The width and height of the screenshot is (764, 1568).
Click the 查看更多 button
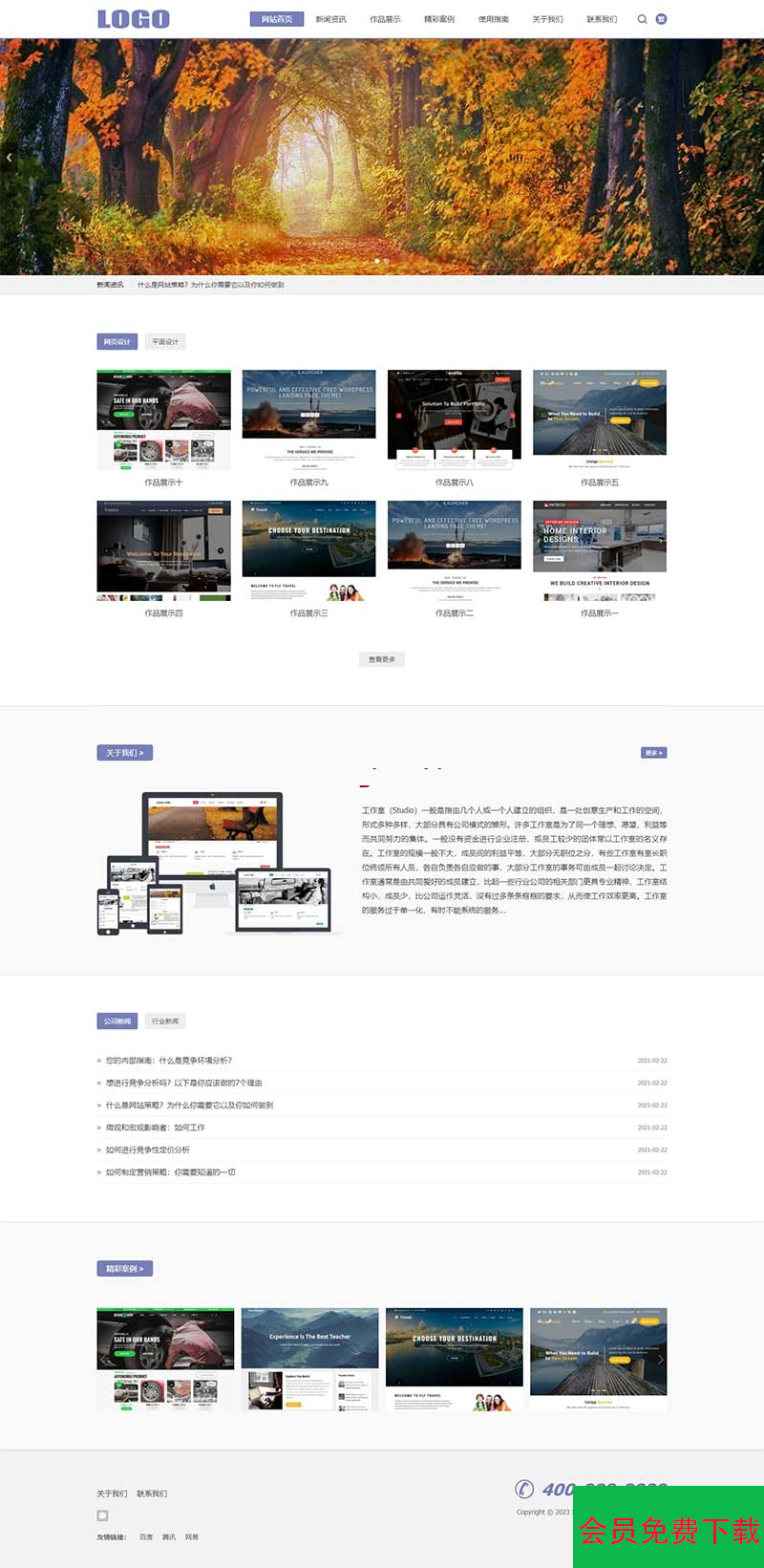(x=382, y=659)
